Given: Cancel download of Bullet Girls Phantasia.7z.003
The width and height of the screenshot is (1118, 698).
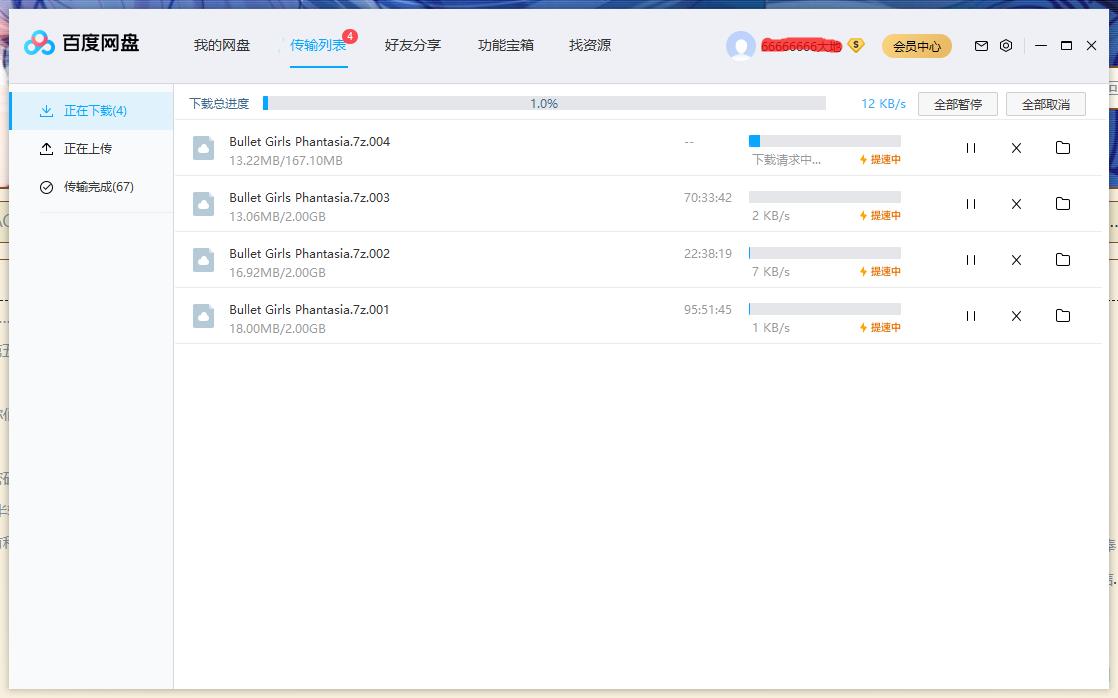Looking at the screenshot, I should click(1016, 204).
